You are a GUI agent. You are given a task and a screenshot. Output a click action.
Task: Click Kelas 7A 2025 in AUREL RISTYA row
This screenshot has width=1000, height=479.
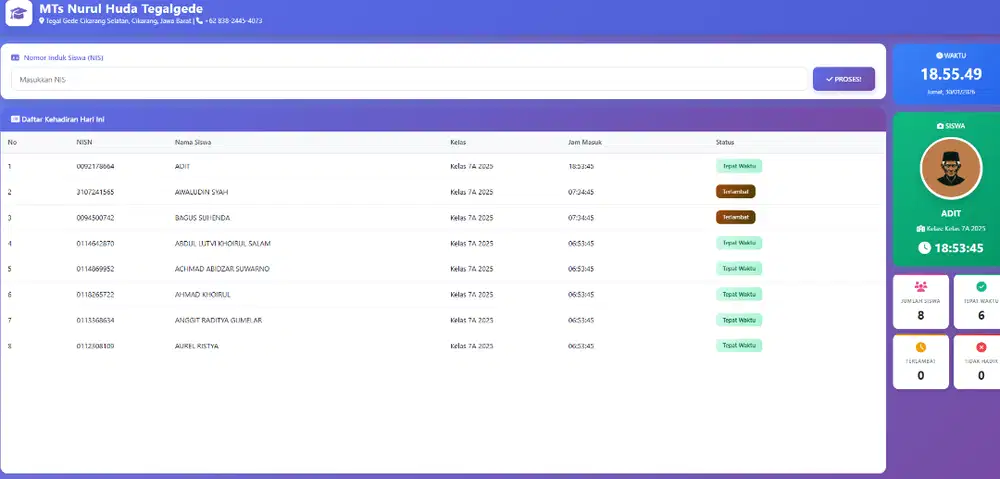click(x=472, y=346)
